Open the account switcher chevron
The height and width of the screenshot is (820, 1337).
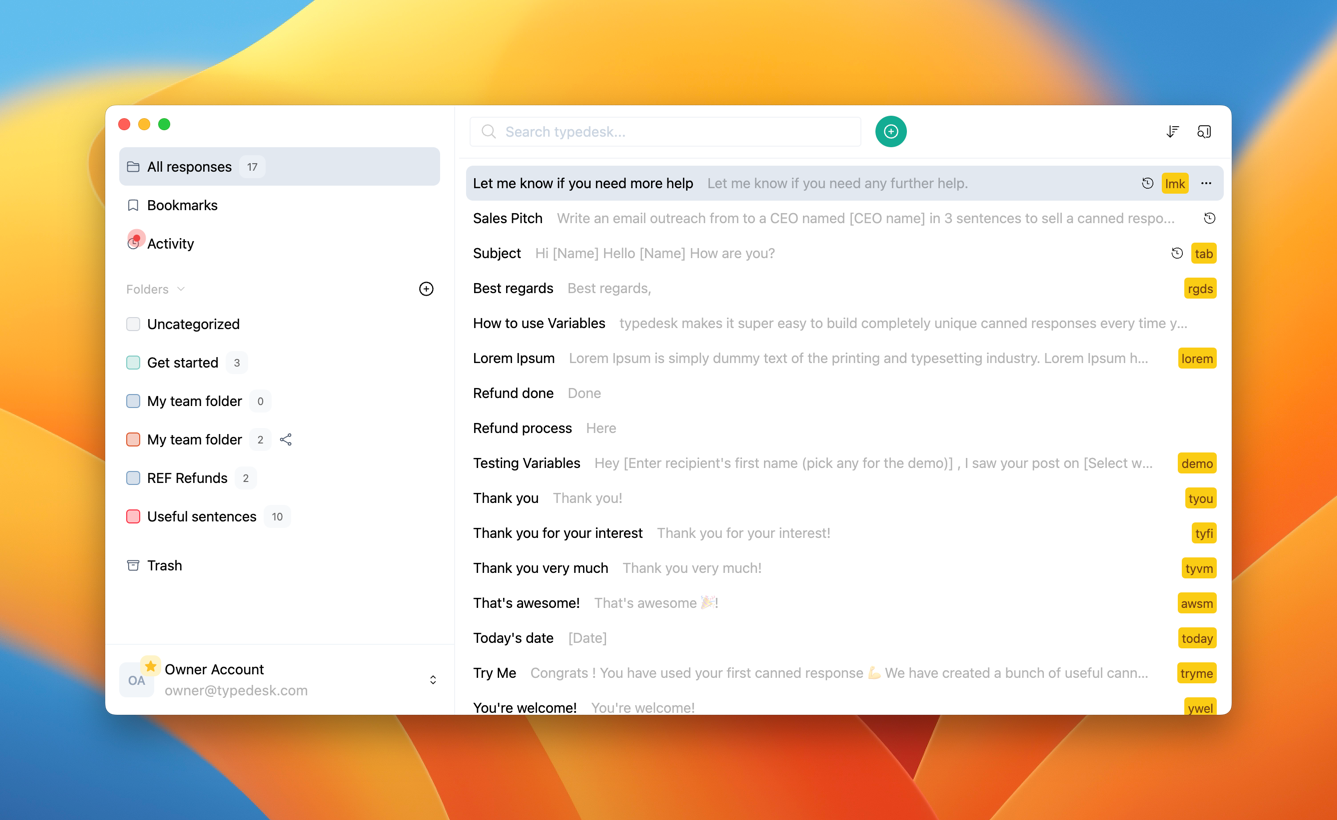pyautogui.click(x=433, y=679)
